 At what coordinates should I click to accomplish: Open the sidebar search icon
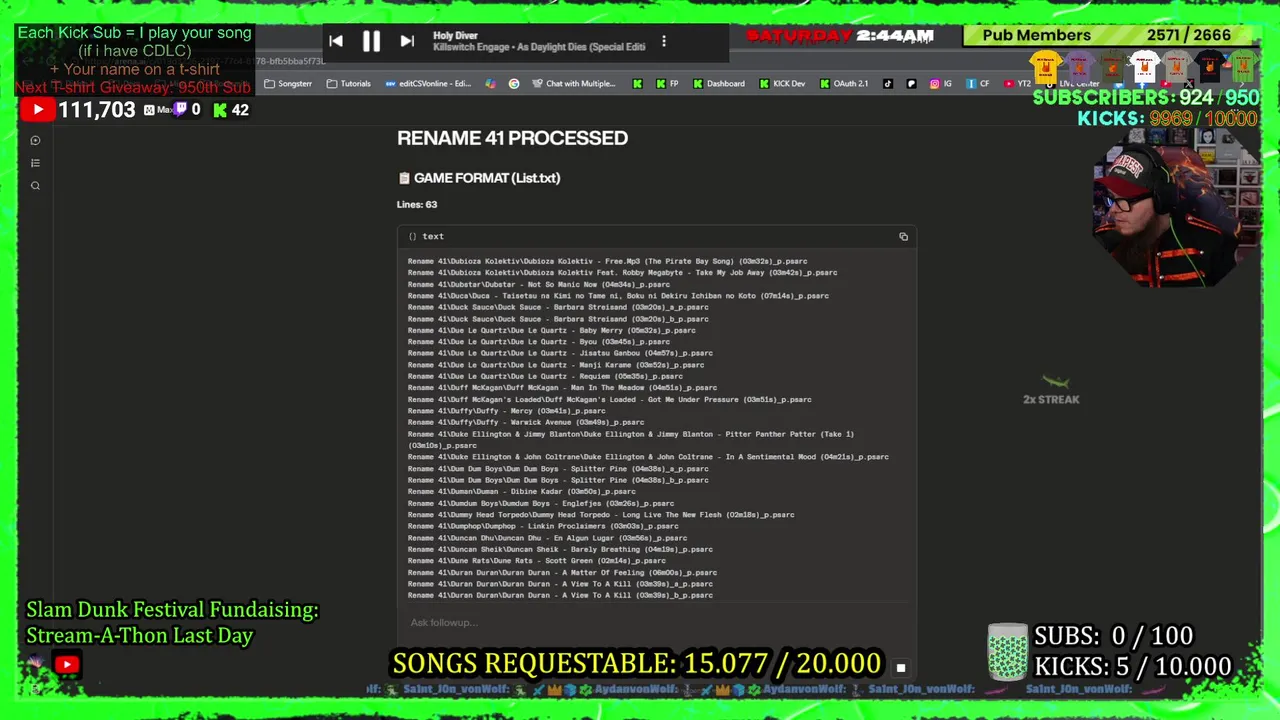click(x=35, y=186)
